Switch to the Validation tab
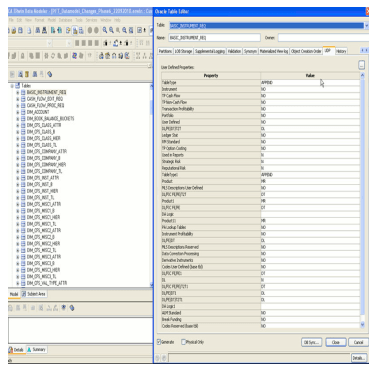The width and height of the screenshot is (380, 369). coord(234,51)
